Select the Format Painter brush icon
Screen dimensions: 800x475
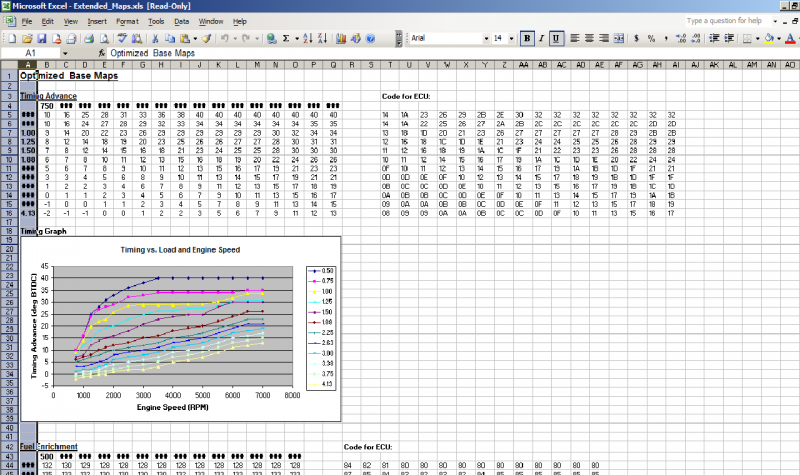206,38
